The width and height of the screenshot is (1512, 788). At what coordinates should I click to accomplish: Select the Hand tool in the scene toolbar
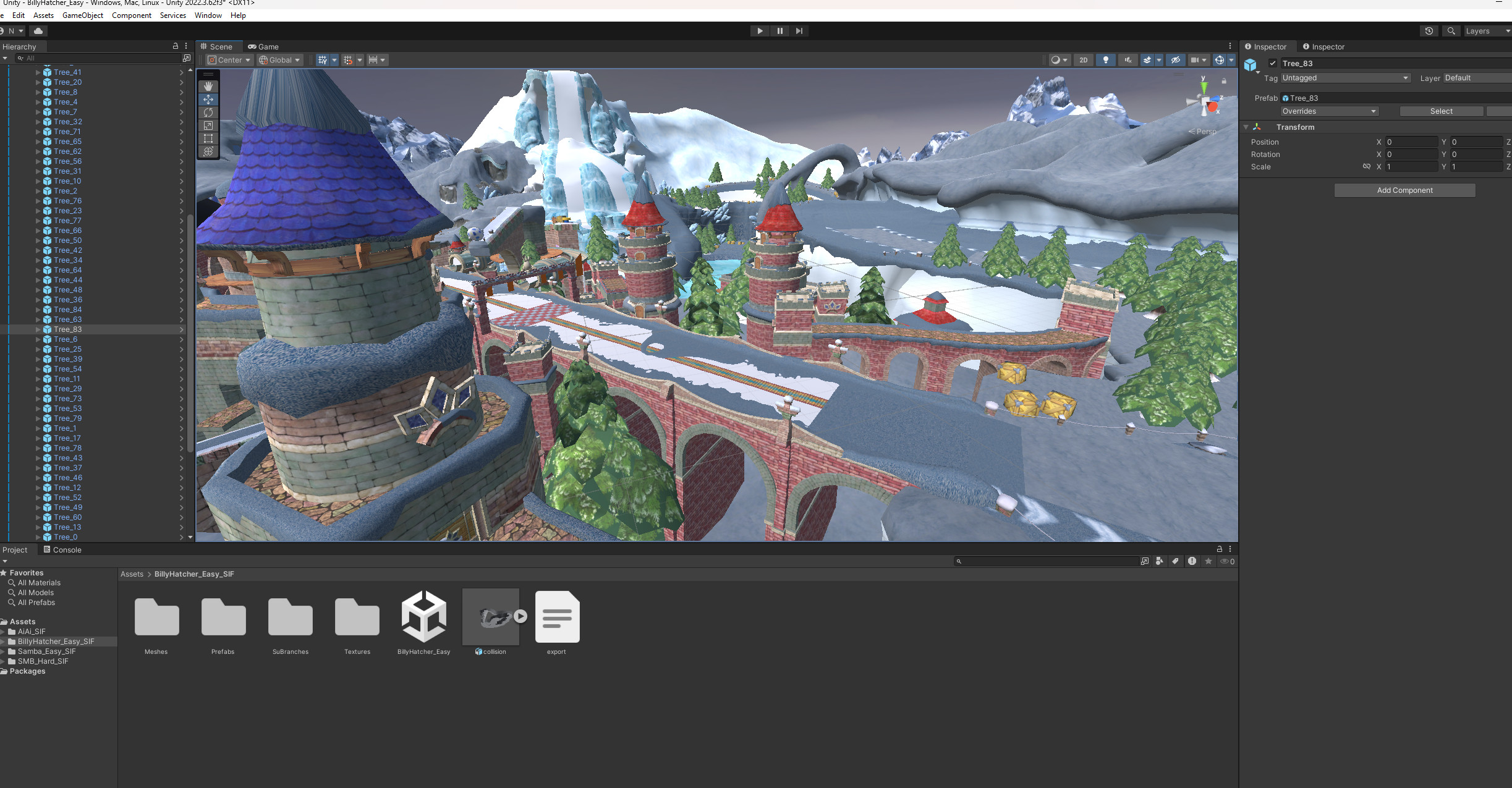[208, 86]
